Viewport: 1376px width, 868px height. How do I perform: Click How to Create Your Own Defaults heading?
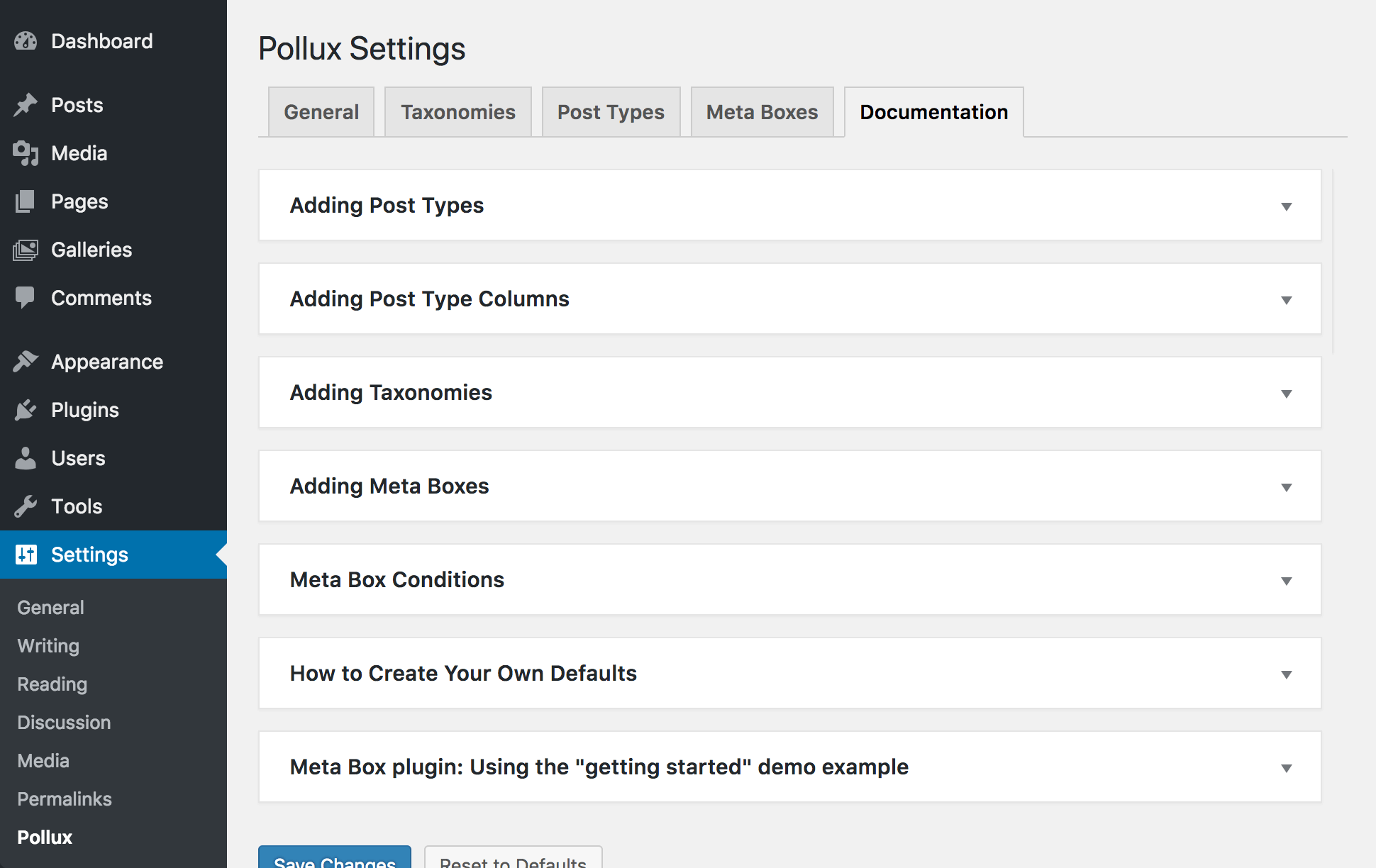[x=463, y=674]
